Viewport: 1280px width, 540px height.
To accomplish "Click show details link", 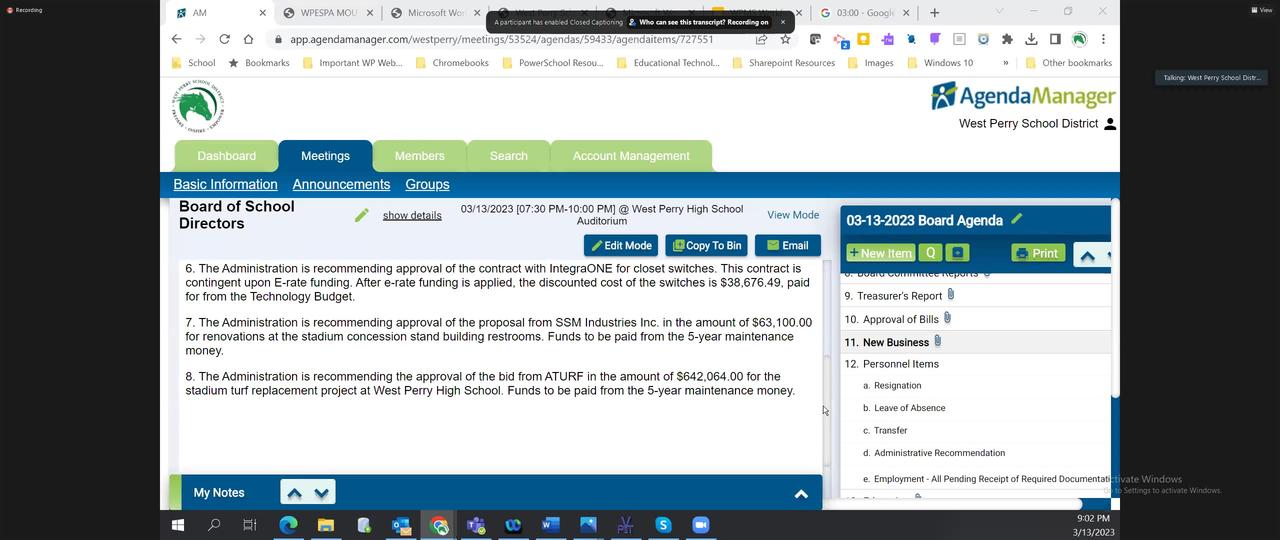I will point(412,215).
